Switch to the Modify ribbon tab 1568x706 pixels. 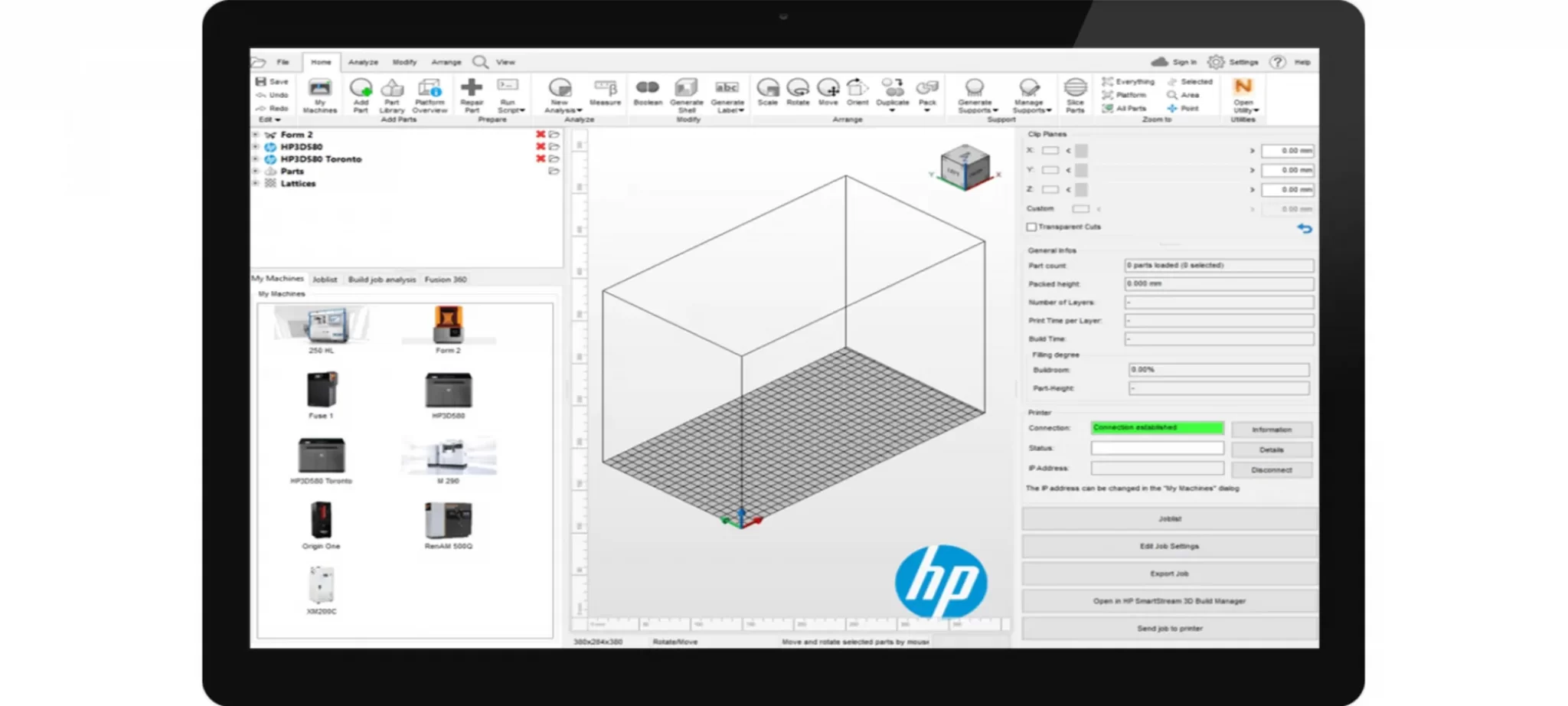(404, 62)
